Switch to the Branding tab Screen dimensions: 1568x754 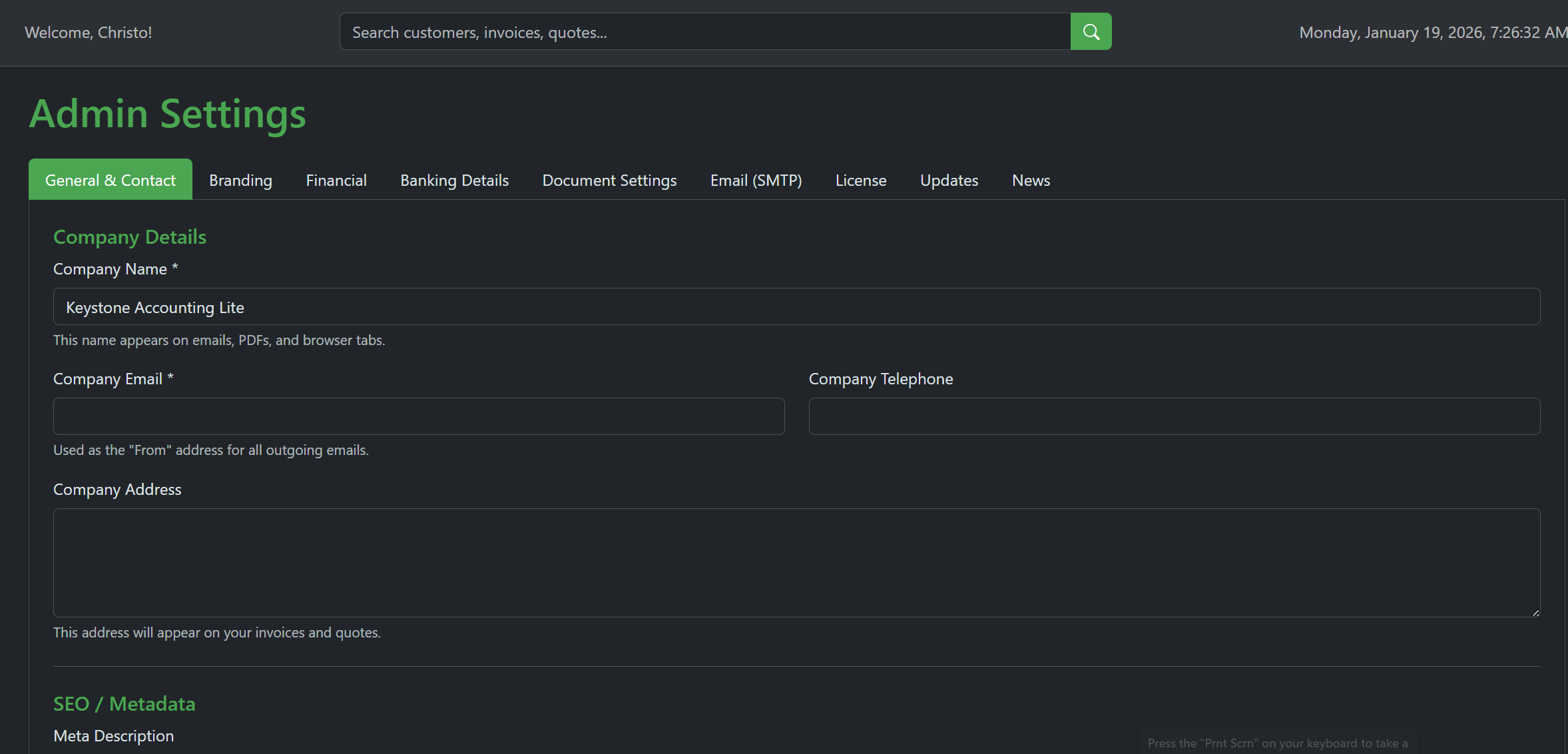click(240, 180)
